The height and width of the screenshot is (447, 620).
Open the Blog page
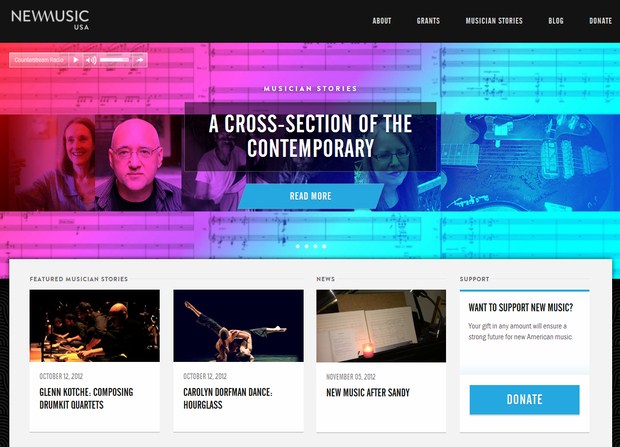pos(556,21)
